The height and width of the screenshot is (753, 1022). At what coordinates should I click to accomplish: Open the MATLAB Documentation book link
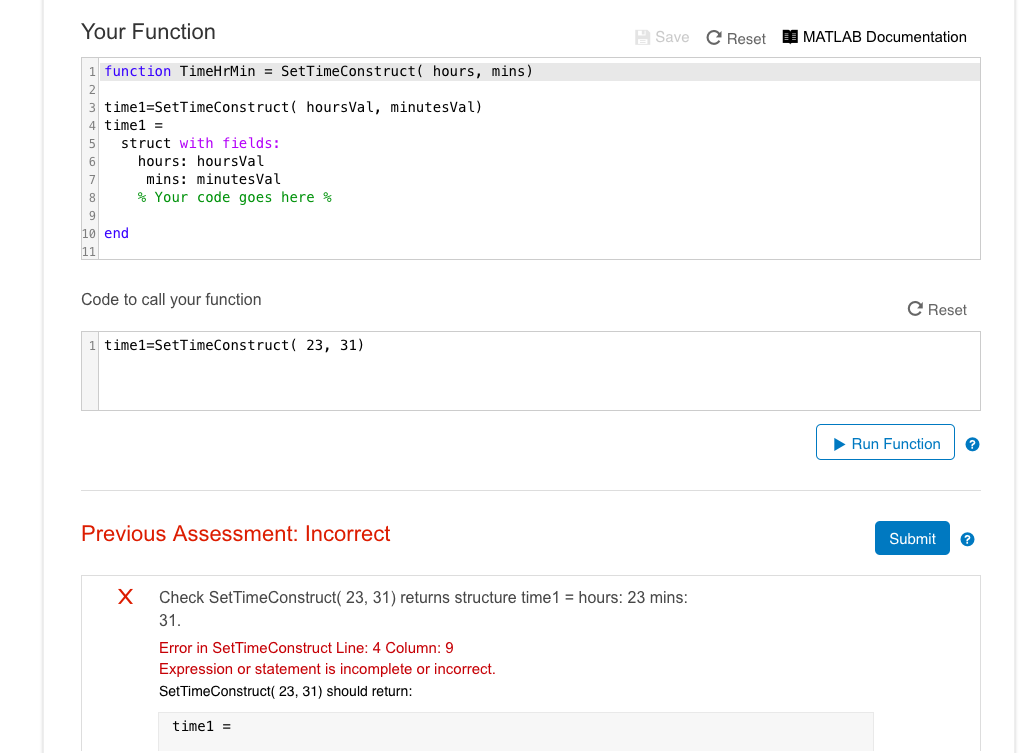coord(874,37)
